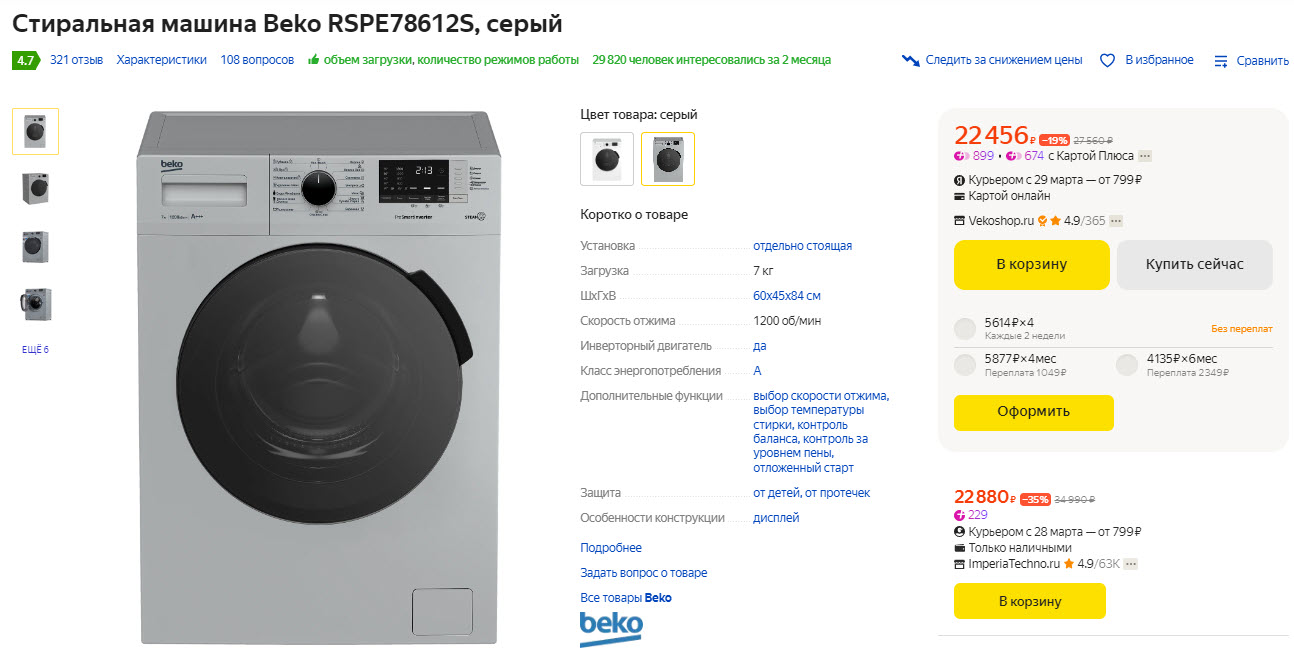
Task: Click the orange star next to ImperiaTechno.ru rating
Action: pyautogui.click(x=1068, y=564)
